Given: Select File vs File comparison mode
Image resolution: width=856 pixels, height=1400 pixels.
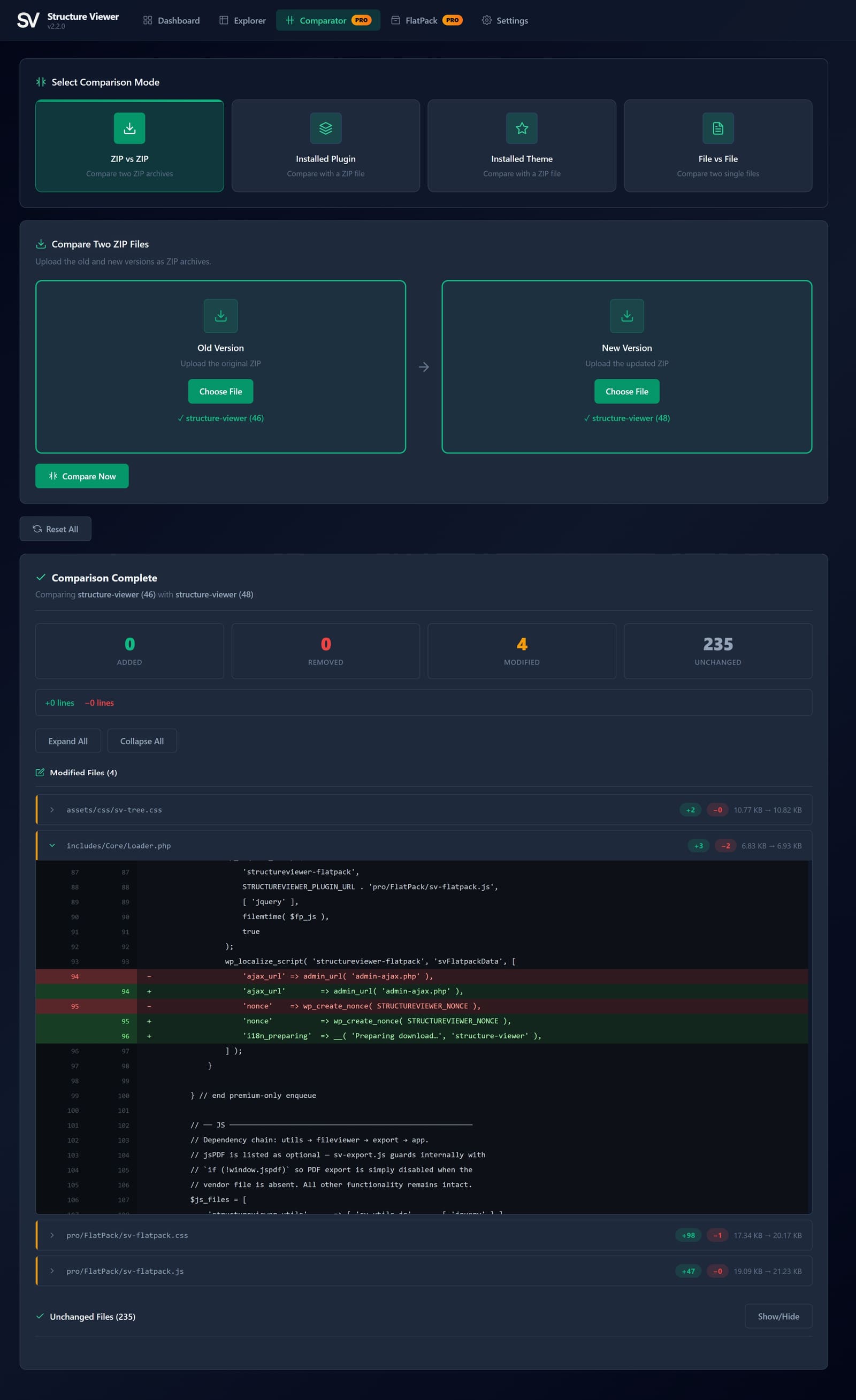Looking at the screenshot, I should [718, 146].
